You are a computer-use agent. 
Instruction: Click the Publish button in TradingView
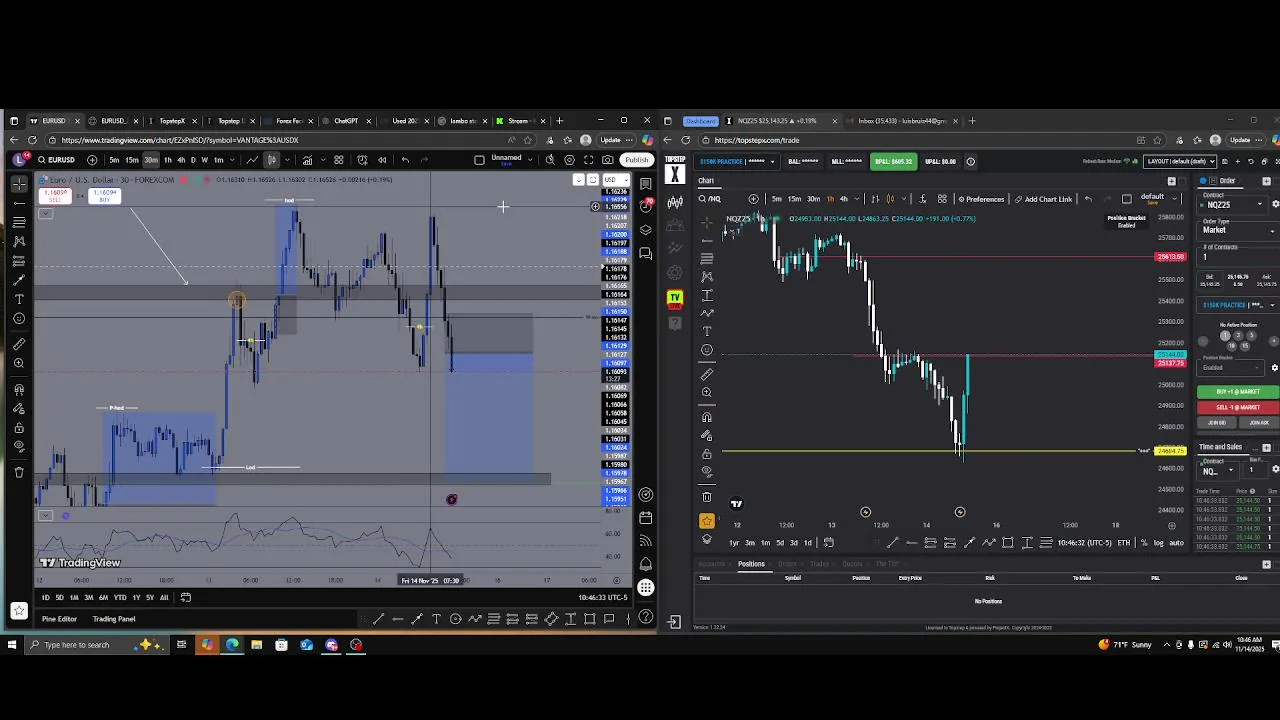[x=637, y=160]
